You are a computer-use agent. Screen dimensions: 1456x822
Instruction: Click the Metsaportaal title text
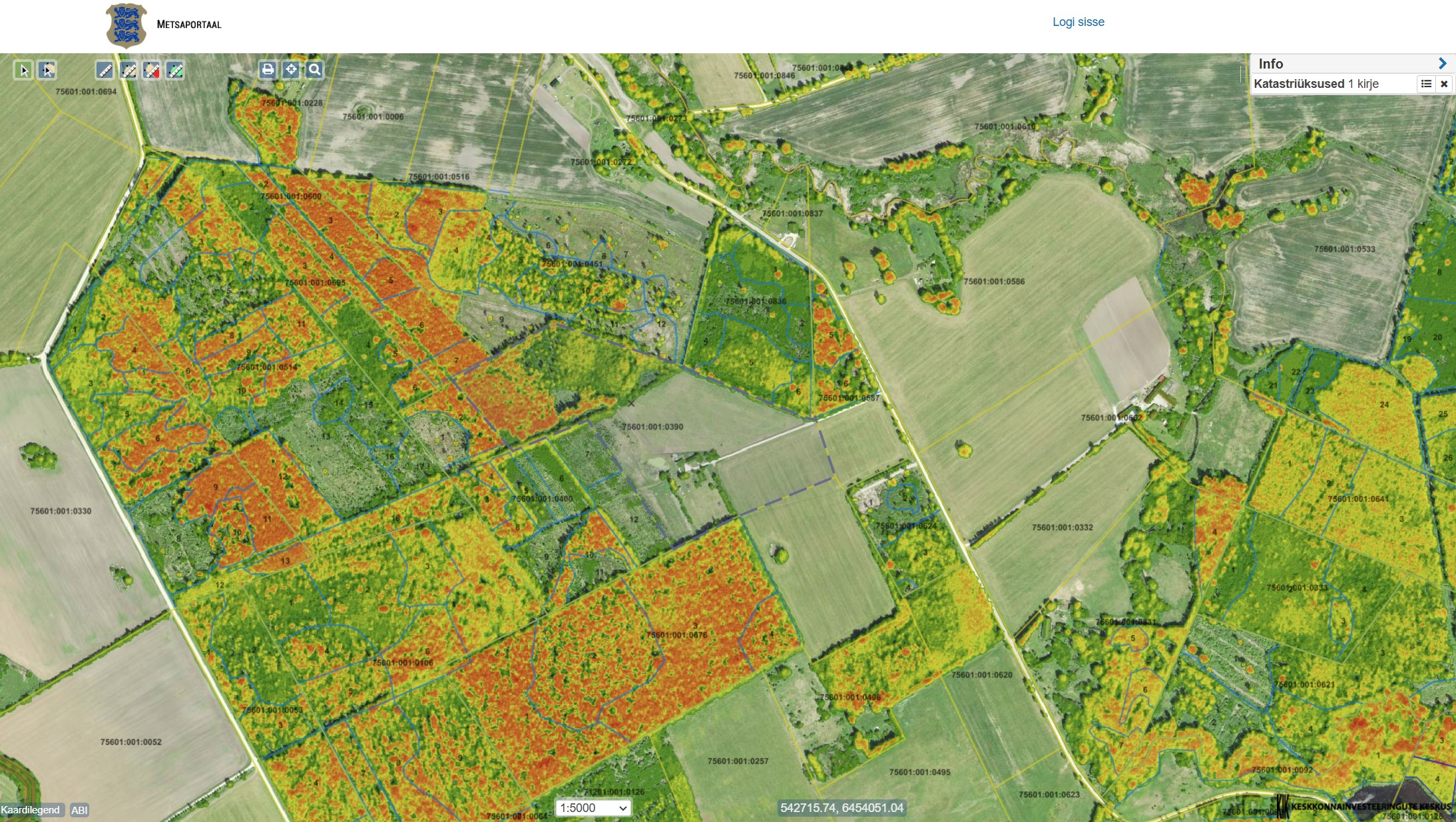pyautogui.click(x=189, y=25)
